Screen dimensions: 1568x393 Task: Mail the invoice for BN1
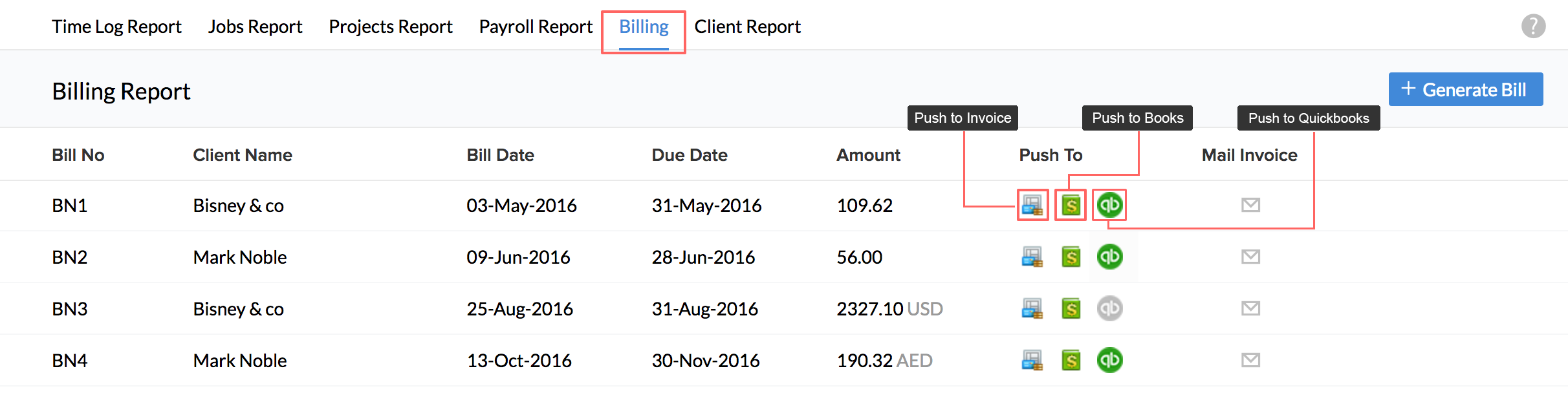(x=1250, y=206)
